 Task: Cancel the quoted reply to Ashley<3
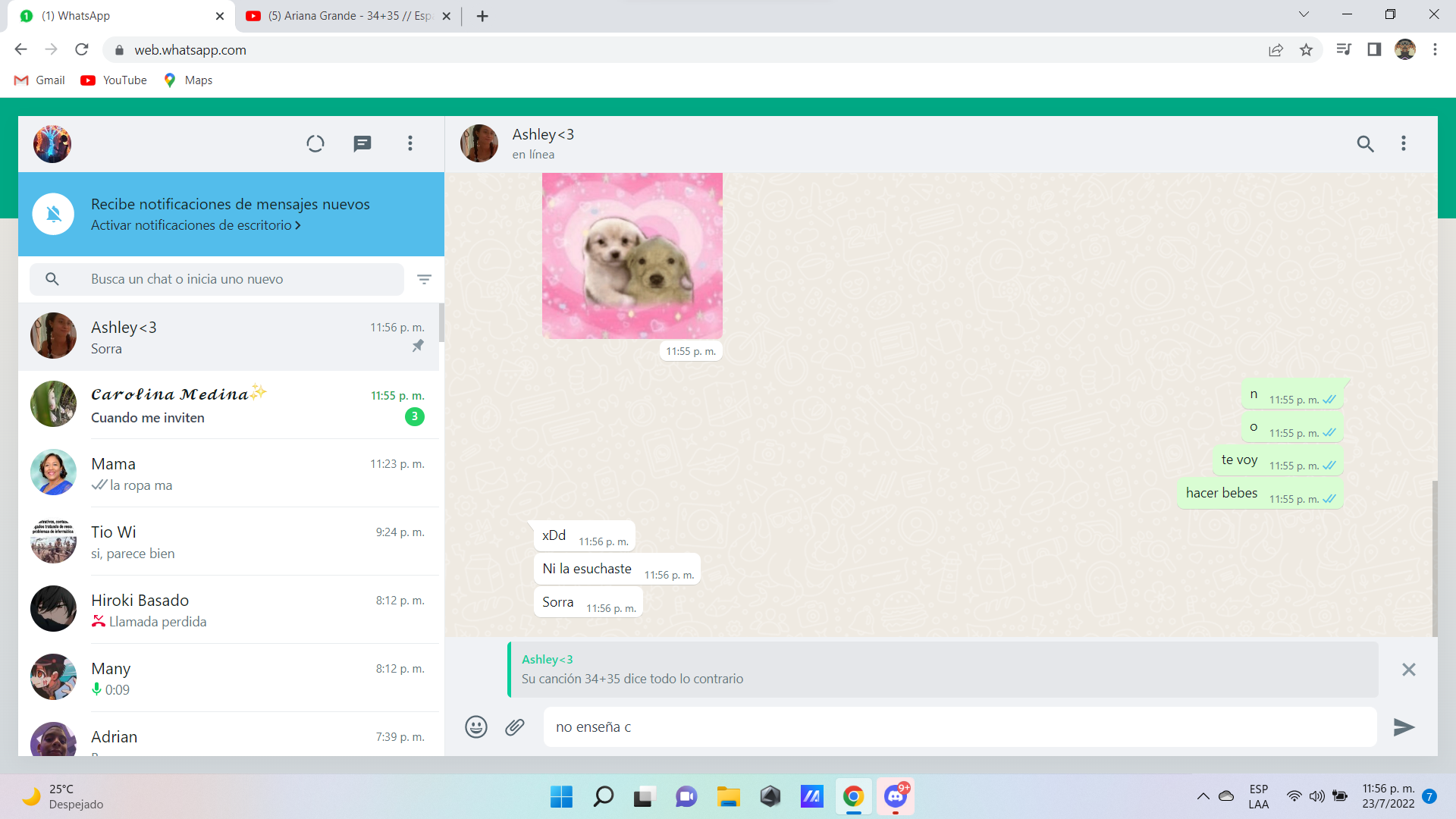coord(1408,670)
